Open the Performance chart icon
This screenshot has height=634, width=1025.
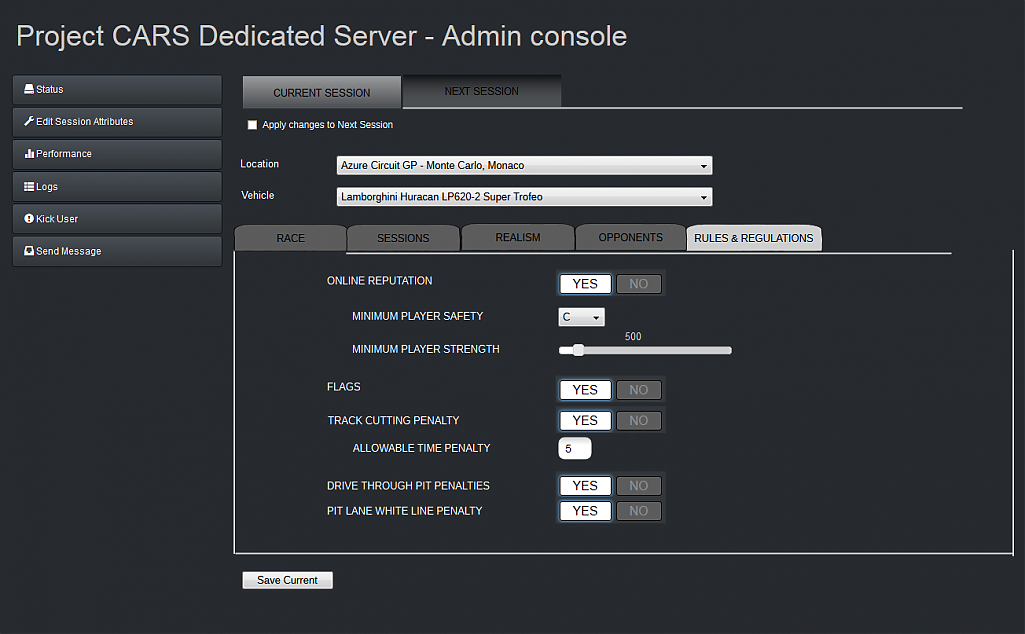click(29, 154)
